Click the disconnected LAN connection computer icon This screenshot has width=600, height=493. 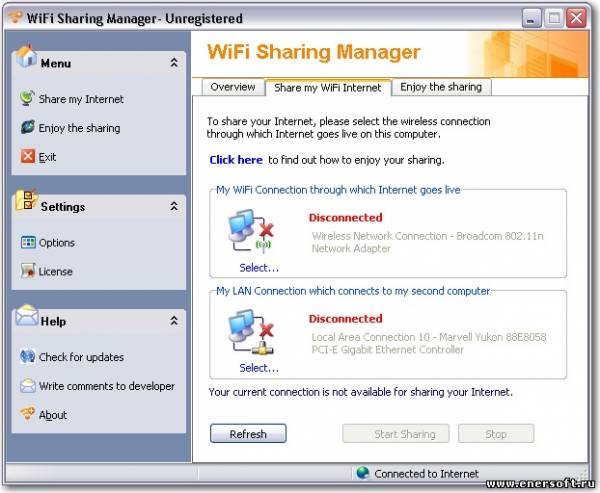coord(251,332)
